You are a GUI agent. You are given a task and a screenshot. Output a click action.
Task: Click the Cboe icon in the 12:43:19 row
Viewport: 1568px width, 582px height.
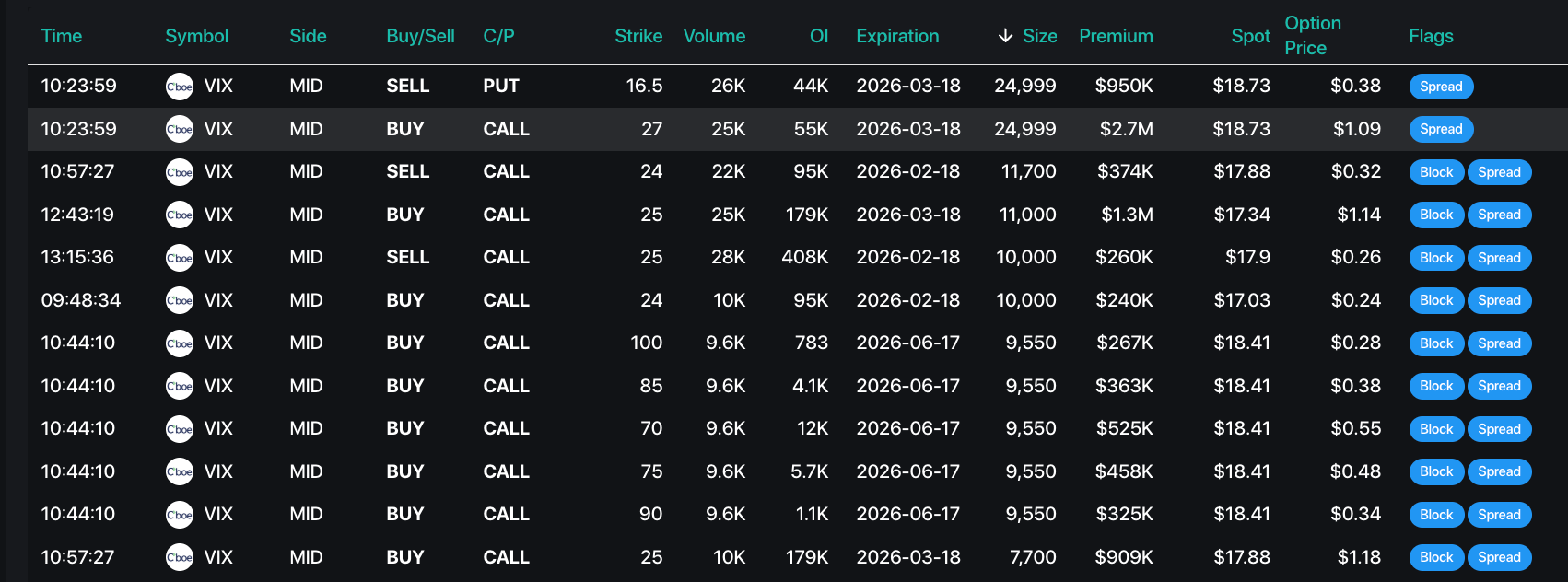click(180, 215)
